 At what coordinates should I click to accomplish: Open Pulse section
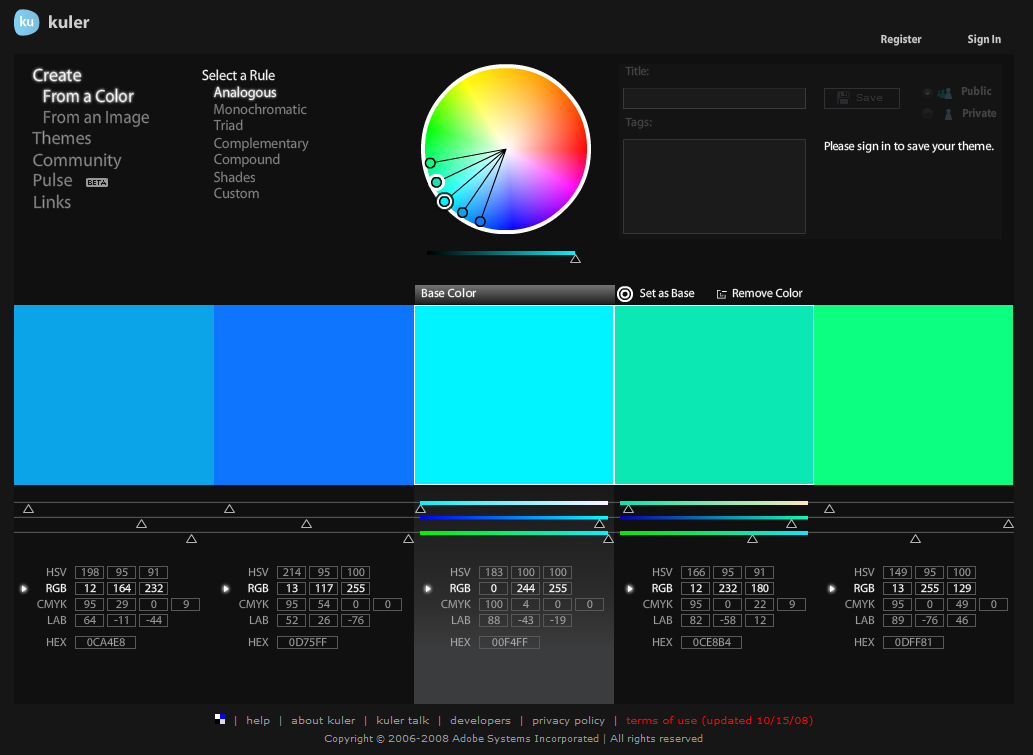click(53, 181)
